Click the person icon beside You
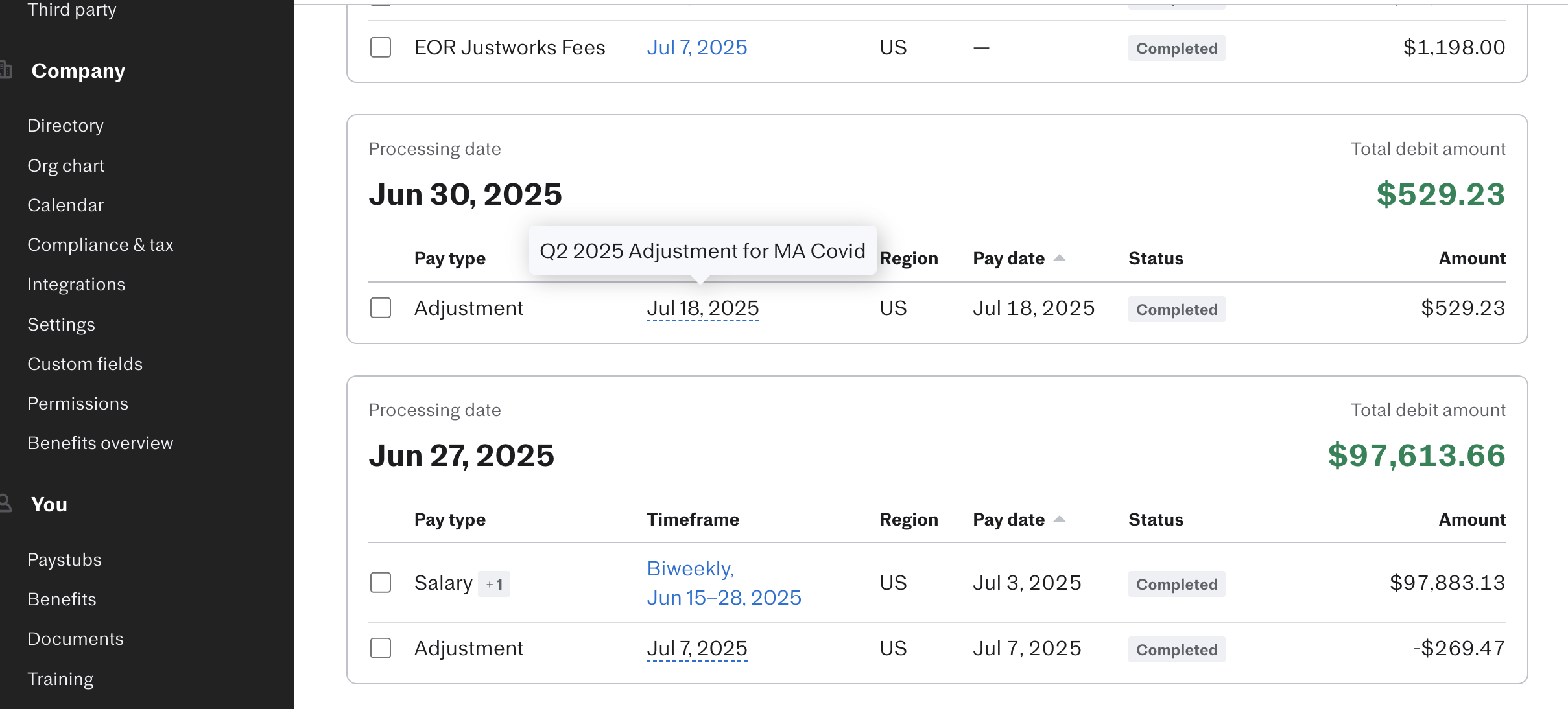 tap(6, 504)
